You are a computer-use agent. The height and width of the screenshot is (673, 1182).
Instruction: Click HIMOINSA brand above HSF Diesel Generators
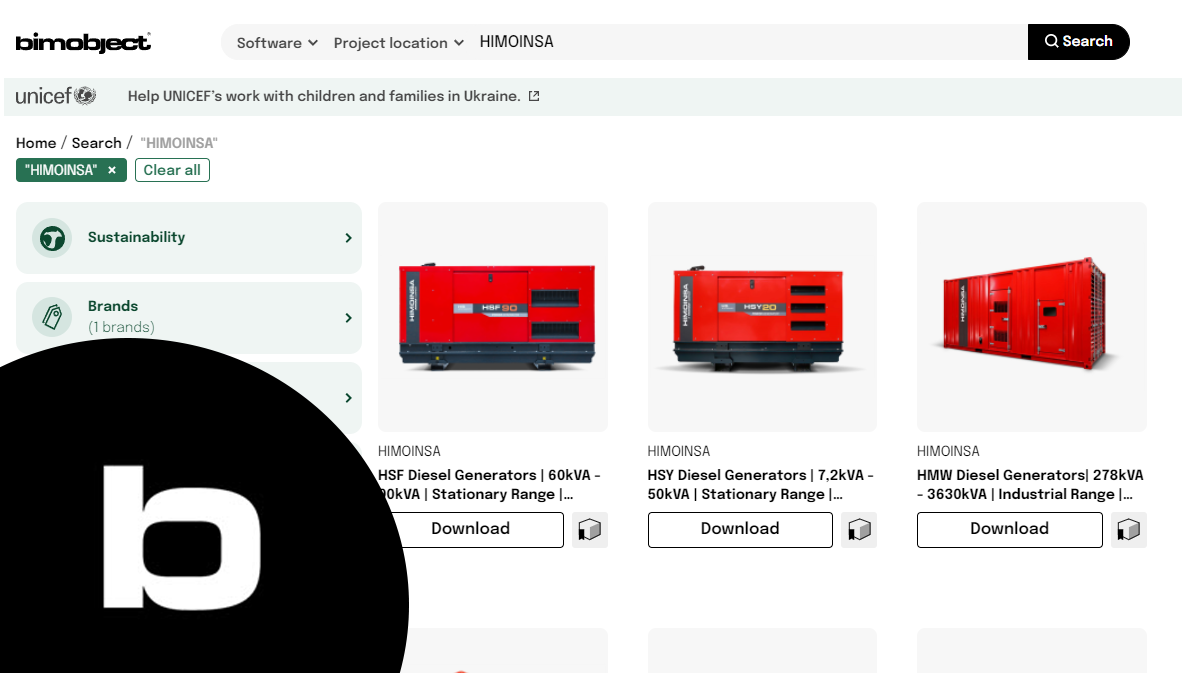point(409,451)
